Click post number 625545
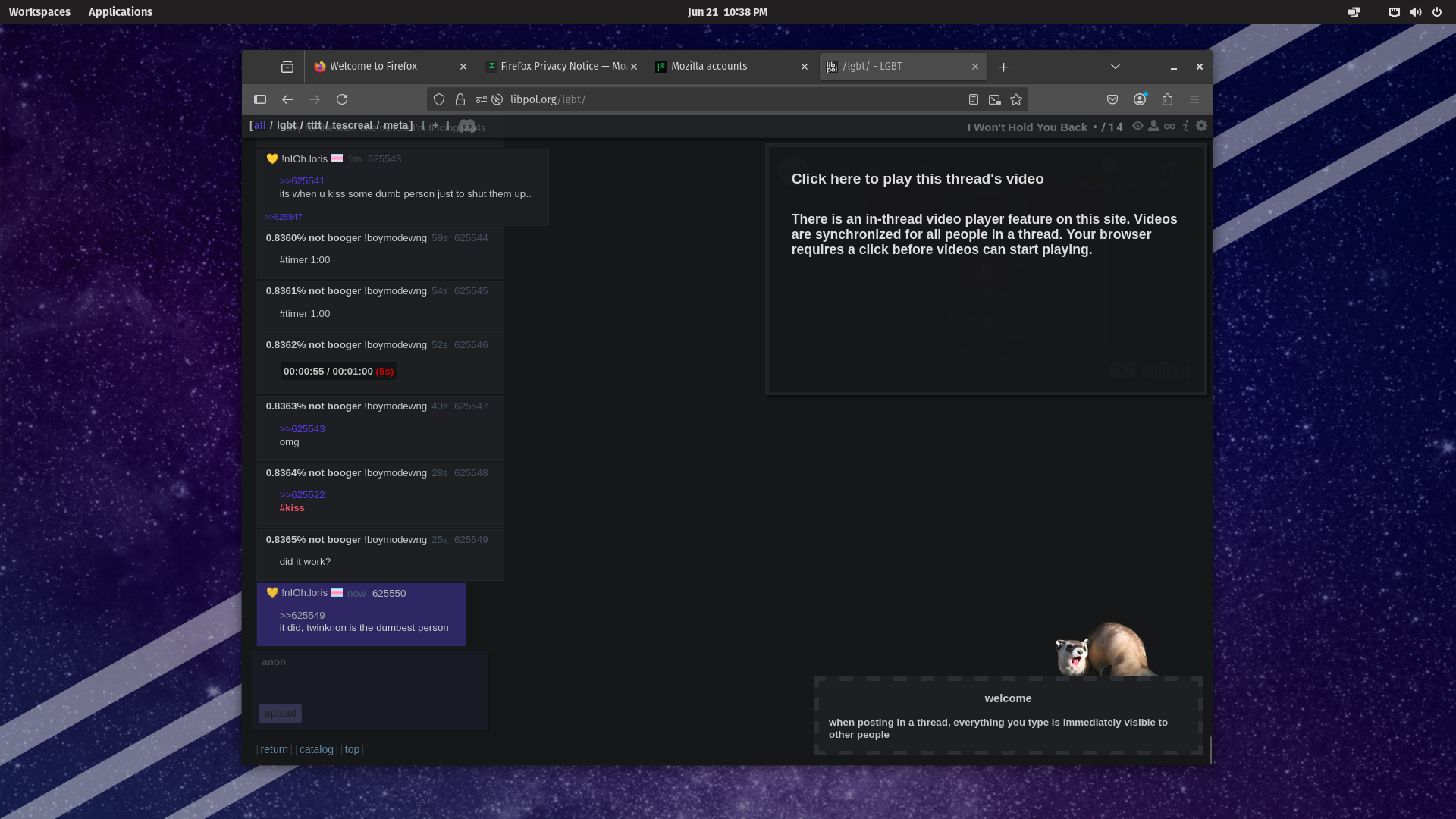This screenshot has width=1456, height=819. click(x=471, y=291)
